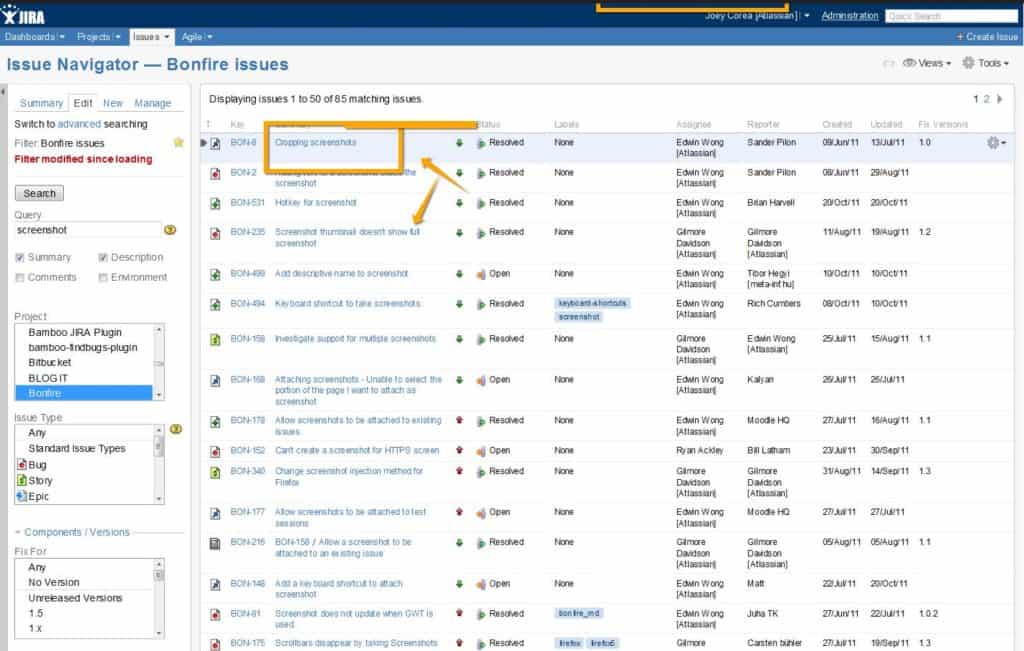The width and height of the screenshot is (1024, 651).
Task: Click the Project list scrollbar
Action: 159,362
